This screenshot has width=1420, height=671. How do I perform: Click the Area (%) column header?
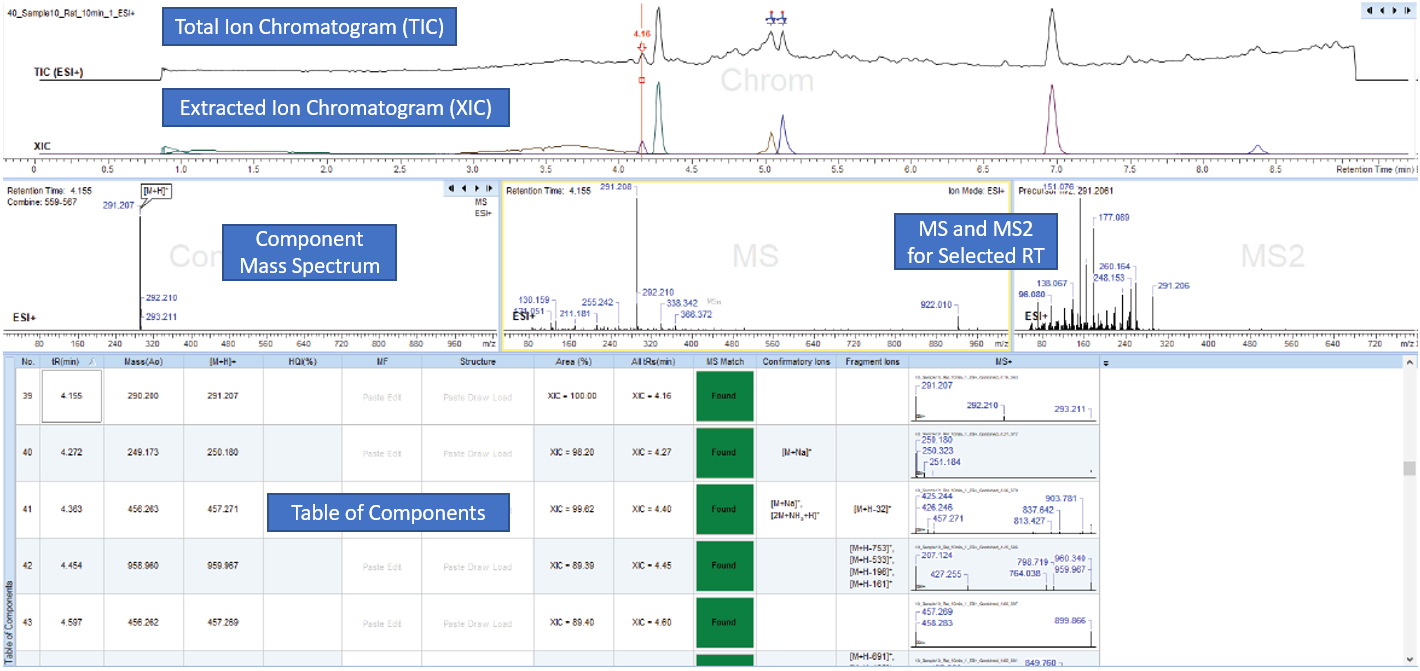(x=572, y=361)
